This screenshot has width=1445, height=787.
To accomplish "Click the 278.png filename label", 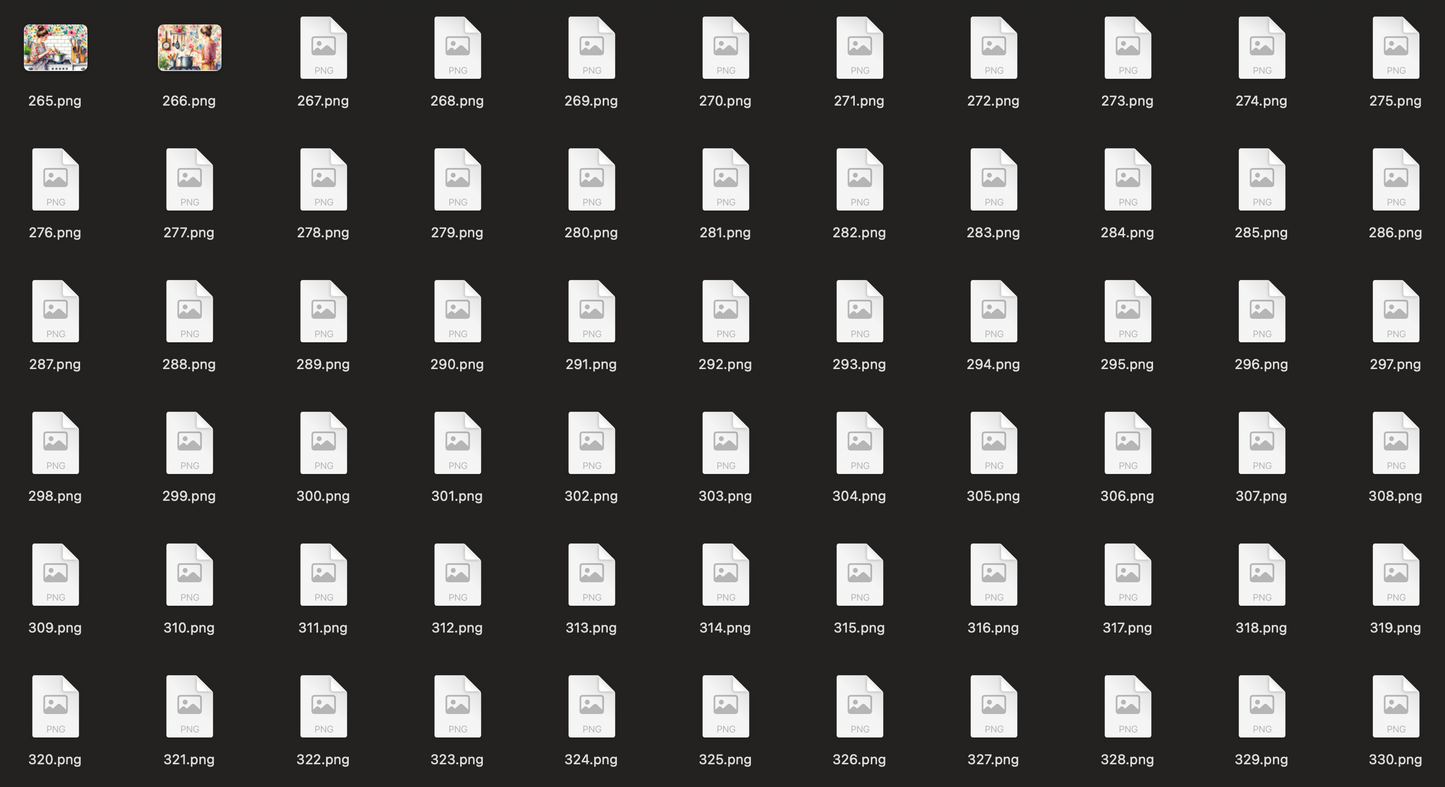I will click(x=323, y=233).
